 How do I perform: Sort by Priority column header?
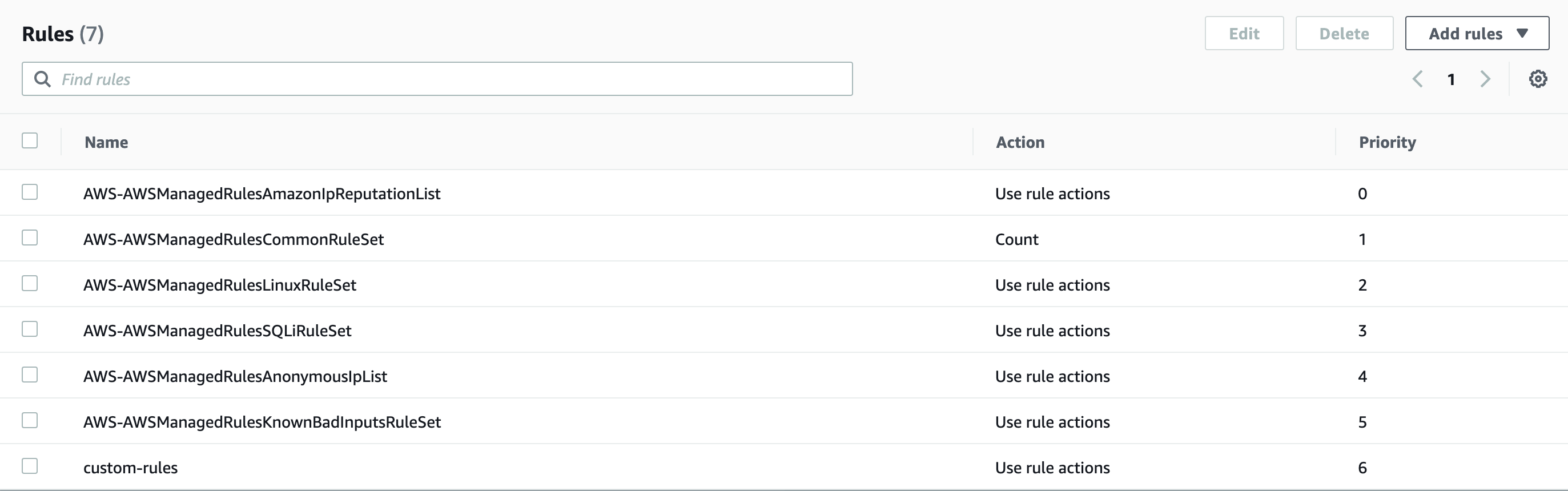click(1387, 142)
